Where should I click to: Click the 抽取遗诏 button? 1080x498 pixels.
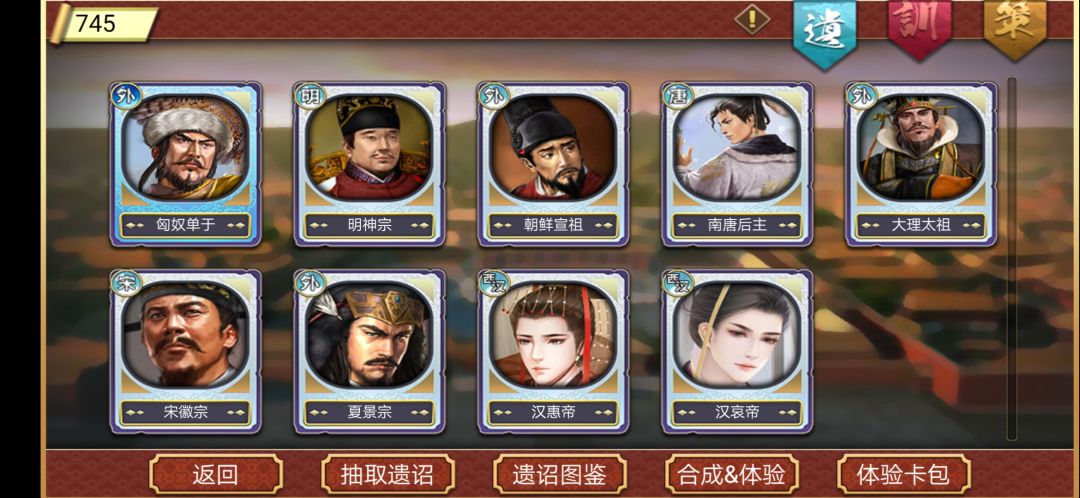click(388, 474)
